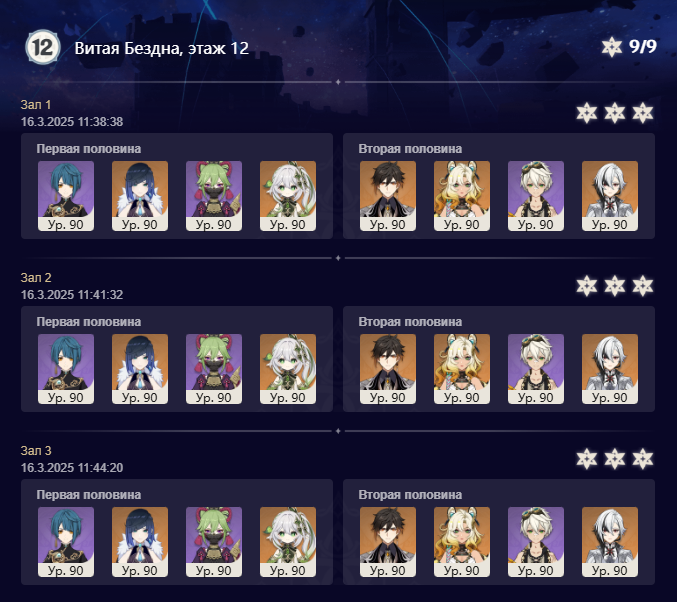Click dark-blue bob-haired character in Зал 2
677x602 pixels.
tap(140, 369)
